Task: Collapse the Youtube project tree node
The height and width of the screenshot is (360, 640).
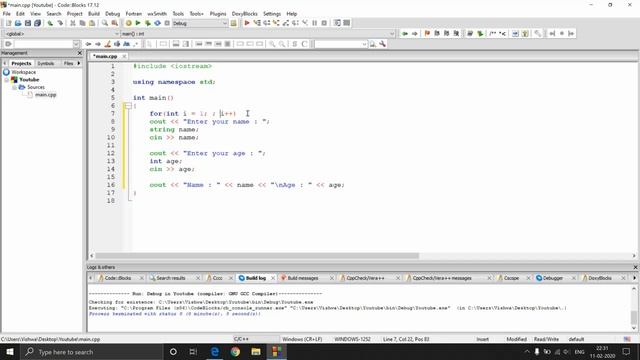Action: (7, 80)
